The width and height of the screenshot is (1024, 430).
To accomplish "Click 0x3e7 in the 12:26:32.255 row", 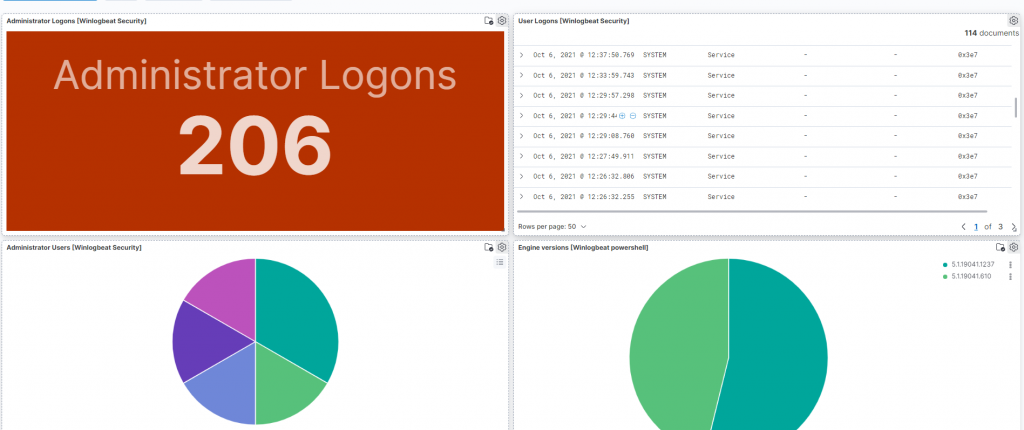I will coord(967,197).
